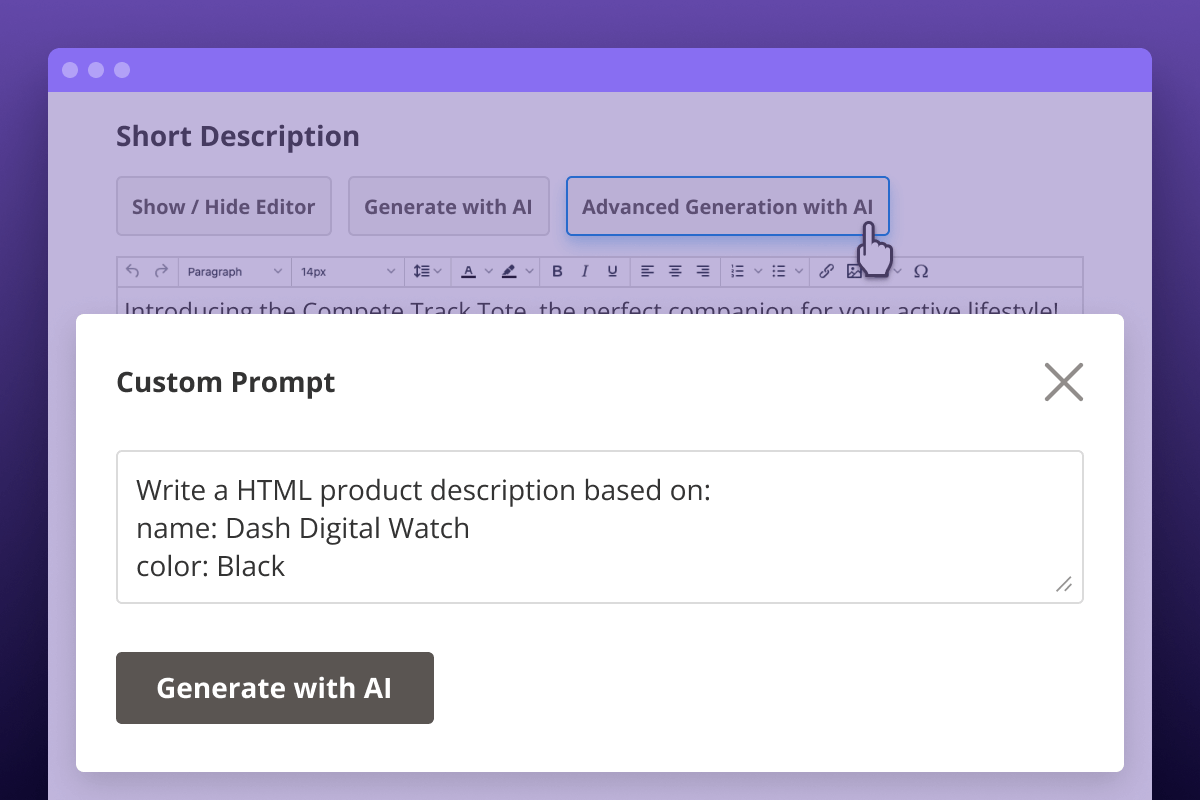Toggle italic formatting
Screen dimensions: 1200x800
pyautogui.click(x=585, y=271)
